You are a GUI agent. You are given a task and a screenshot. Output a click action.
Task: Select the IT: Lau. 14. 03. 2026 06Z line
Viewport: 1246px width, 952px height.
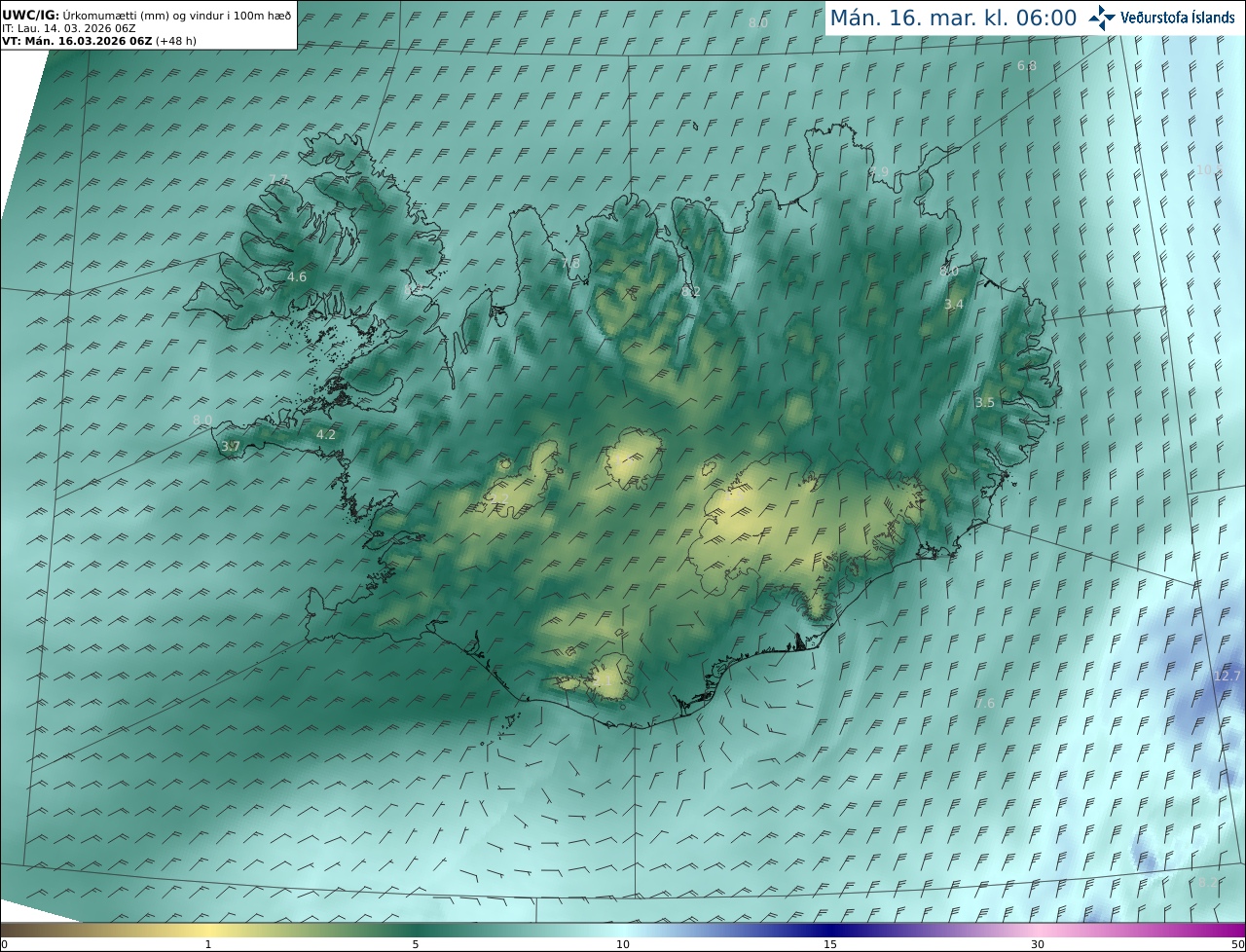click(69, 28)
